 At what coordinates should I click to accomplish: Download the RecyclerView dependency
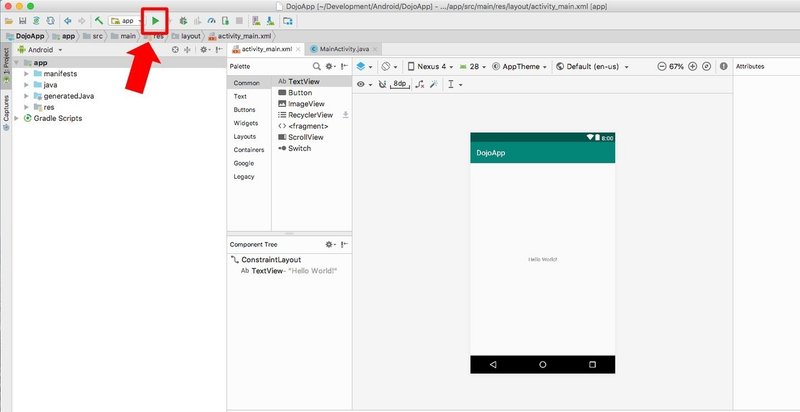345,115
